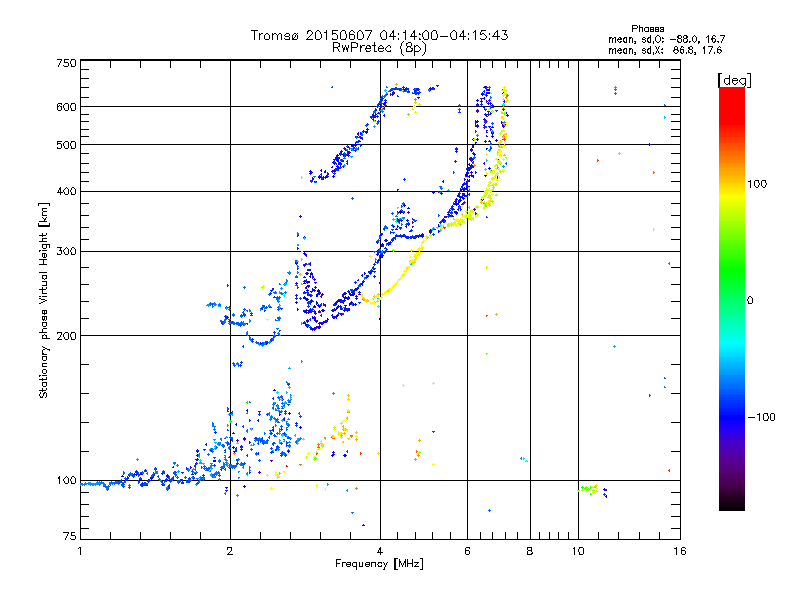
Task: Click the 'Frequency [MHz]' axis label
Action: click(379, 564)
